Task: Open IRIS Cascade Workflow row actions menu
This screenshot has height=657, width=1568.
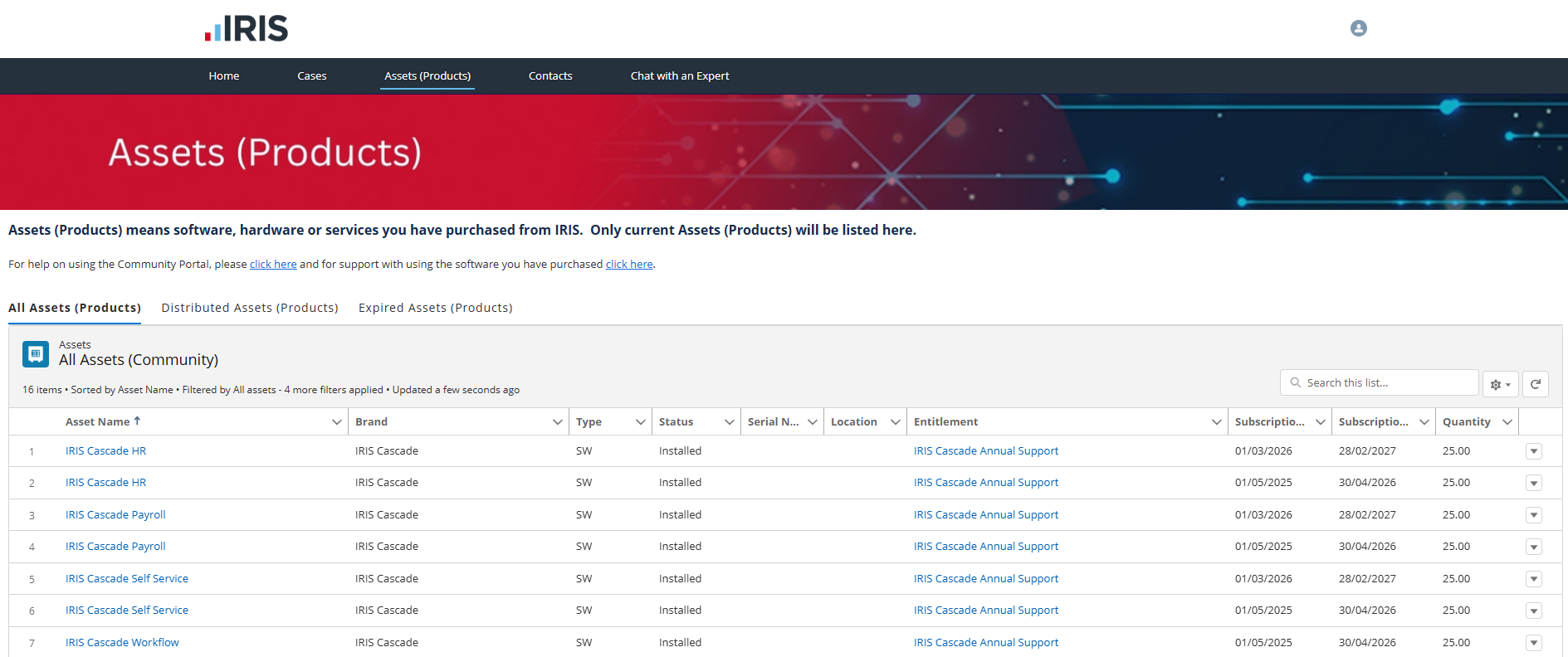Action: pyautogui.click(x=1534, y=643)
